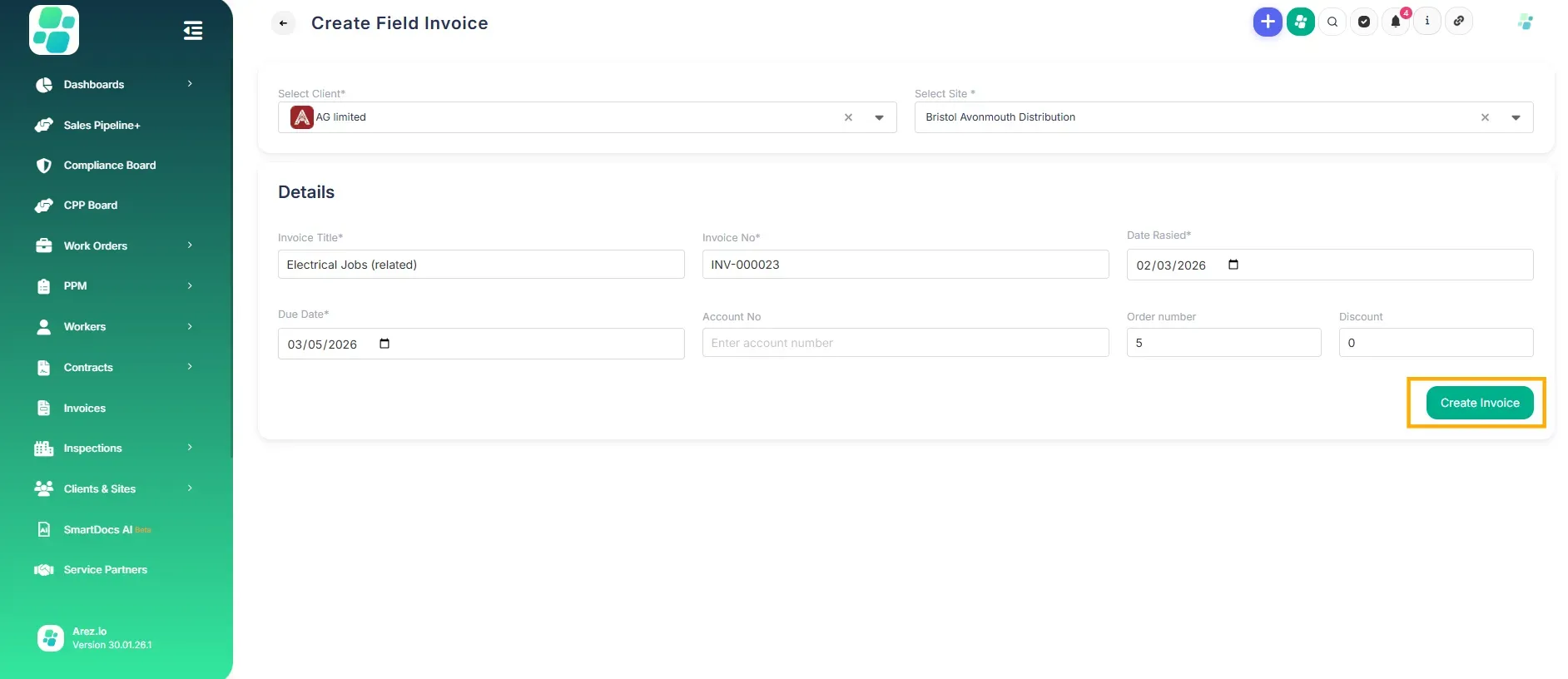
Task: Click the blue plus quick-add icon
Action: tap(1267, 22)
